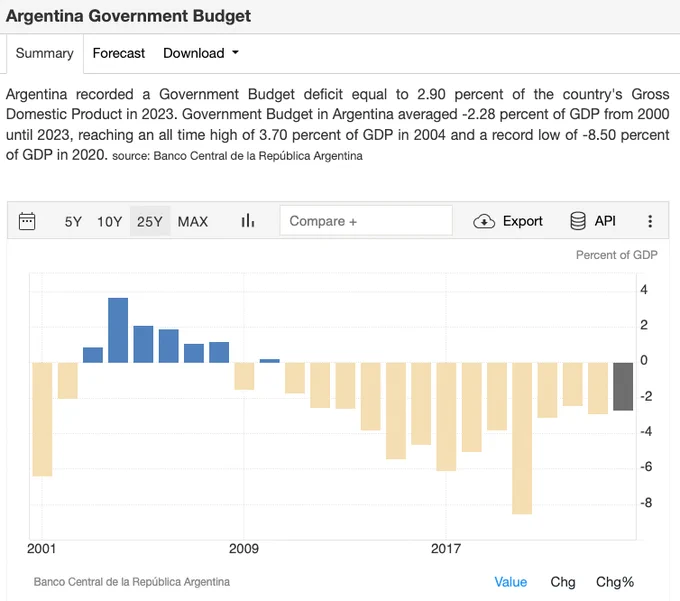Click the Export cloud download icon
The width and height of the screenshot is (680, 601).
484,221
